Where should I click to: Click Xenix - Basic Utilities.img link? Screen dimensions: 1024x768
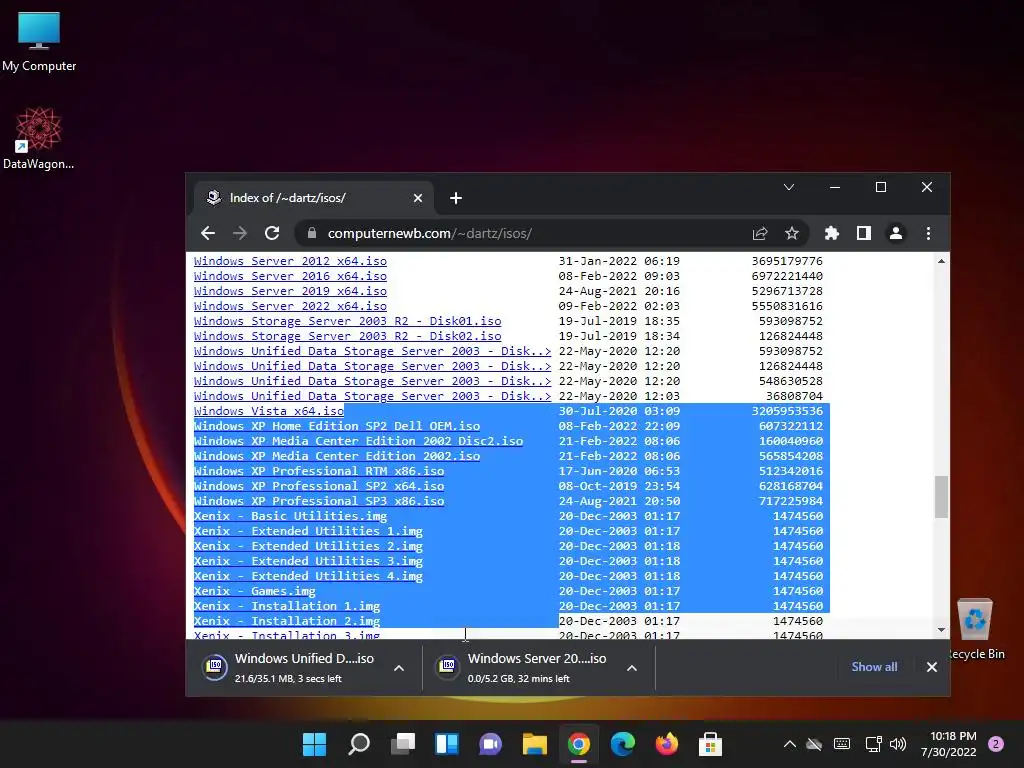point(290,517)
